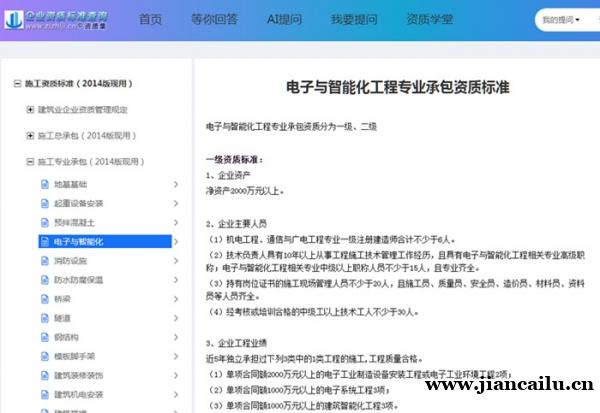Click the 3、企业工程业绩 heading
Screen dimensions: 600x413
point(236,343)
